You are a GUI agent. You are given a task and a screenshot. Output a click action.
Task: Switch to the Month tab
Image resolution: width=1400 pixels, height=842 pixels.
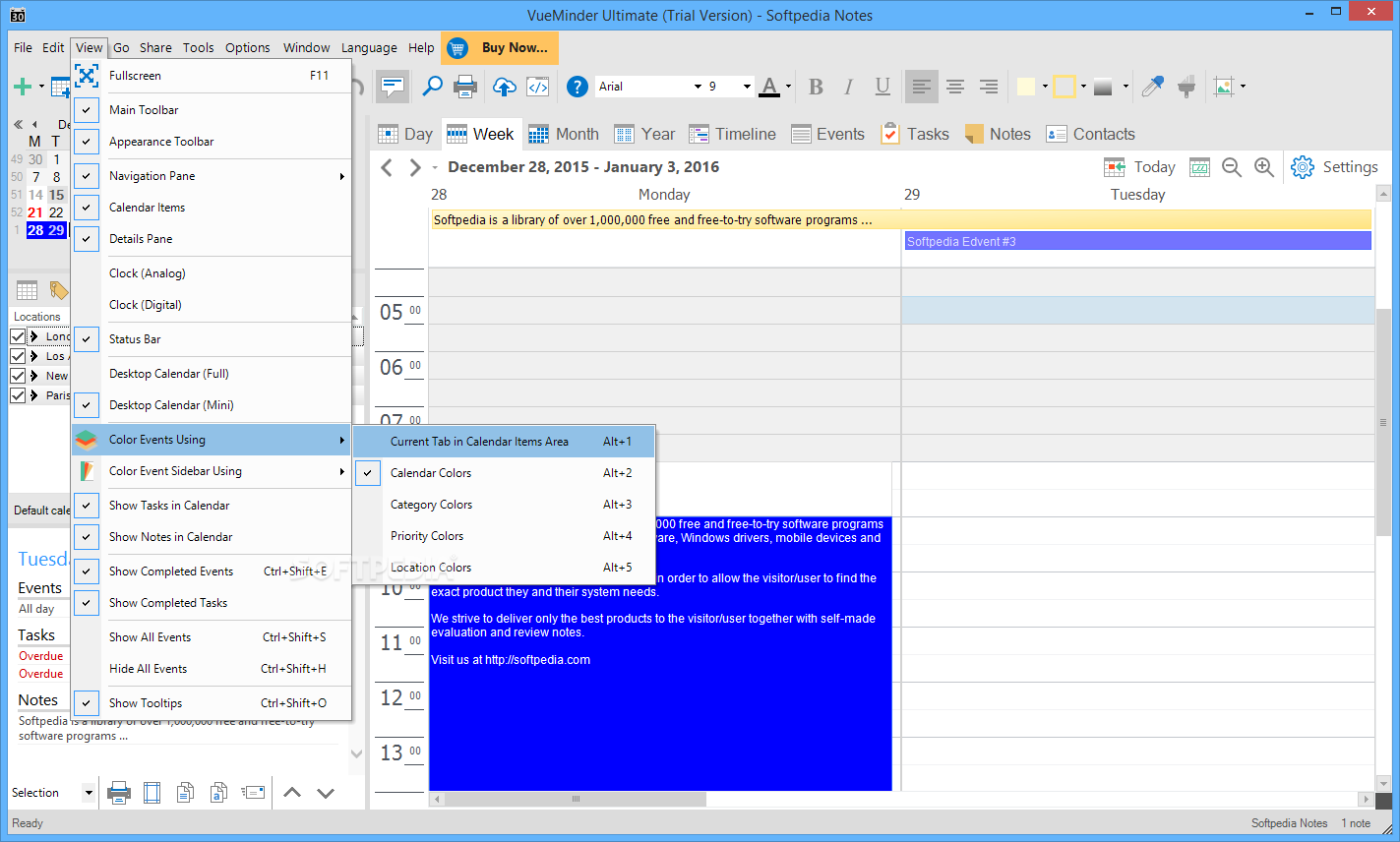(x=564, y=134)
